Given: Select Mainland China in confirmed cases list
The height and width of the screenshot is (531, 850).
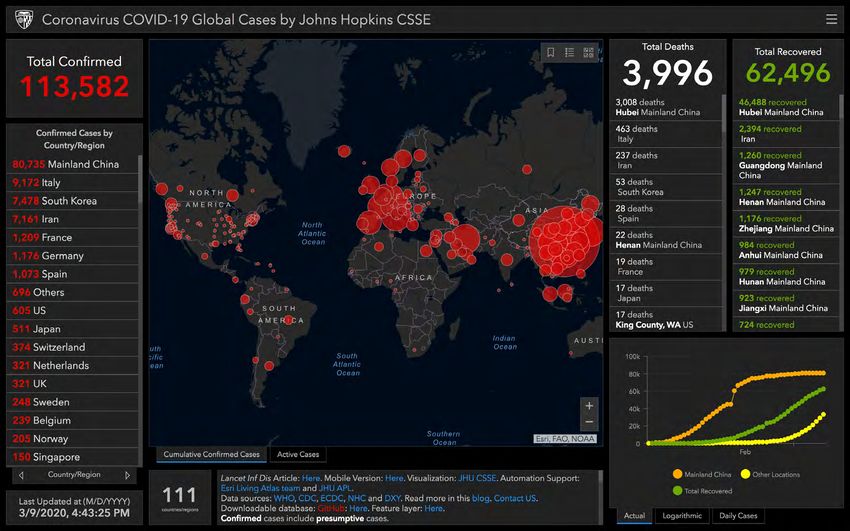Looking at the screenshot, I should tap(73, 164).
